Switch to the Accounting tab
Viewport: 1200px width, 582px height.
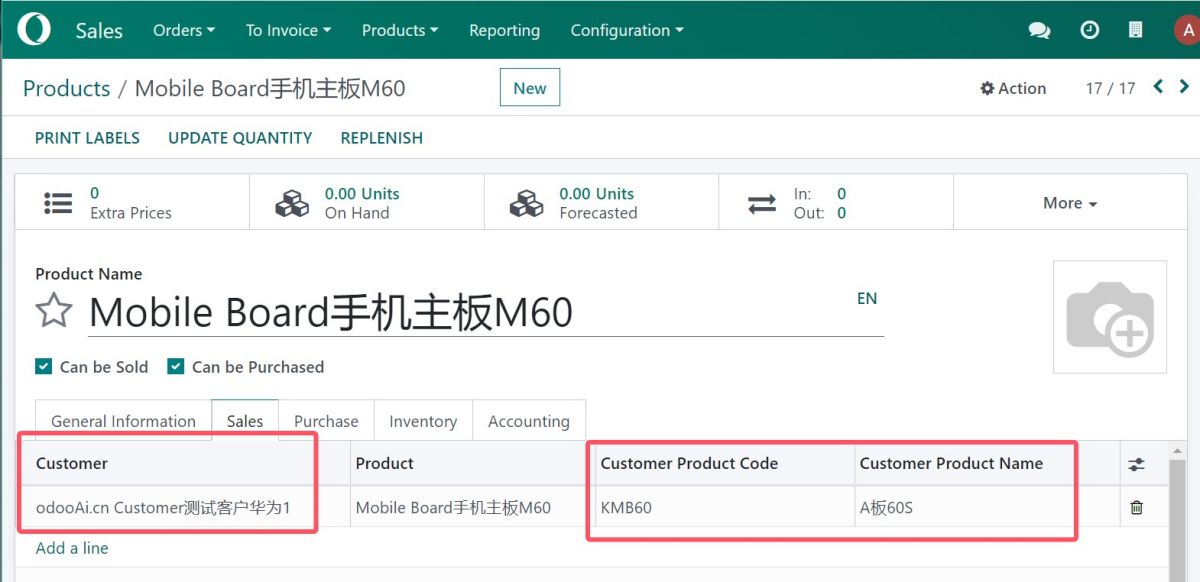point(529,421)
